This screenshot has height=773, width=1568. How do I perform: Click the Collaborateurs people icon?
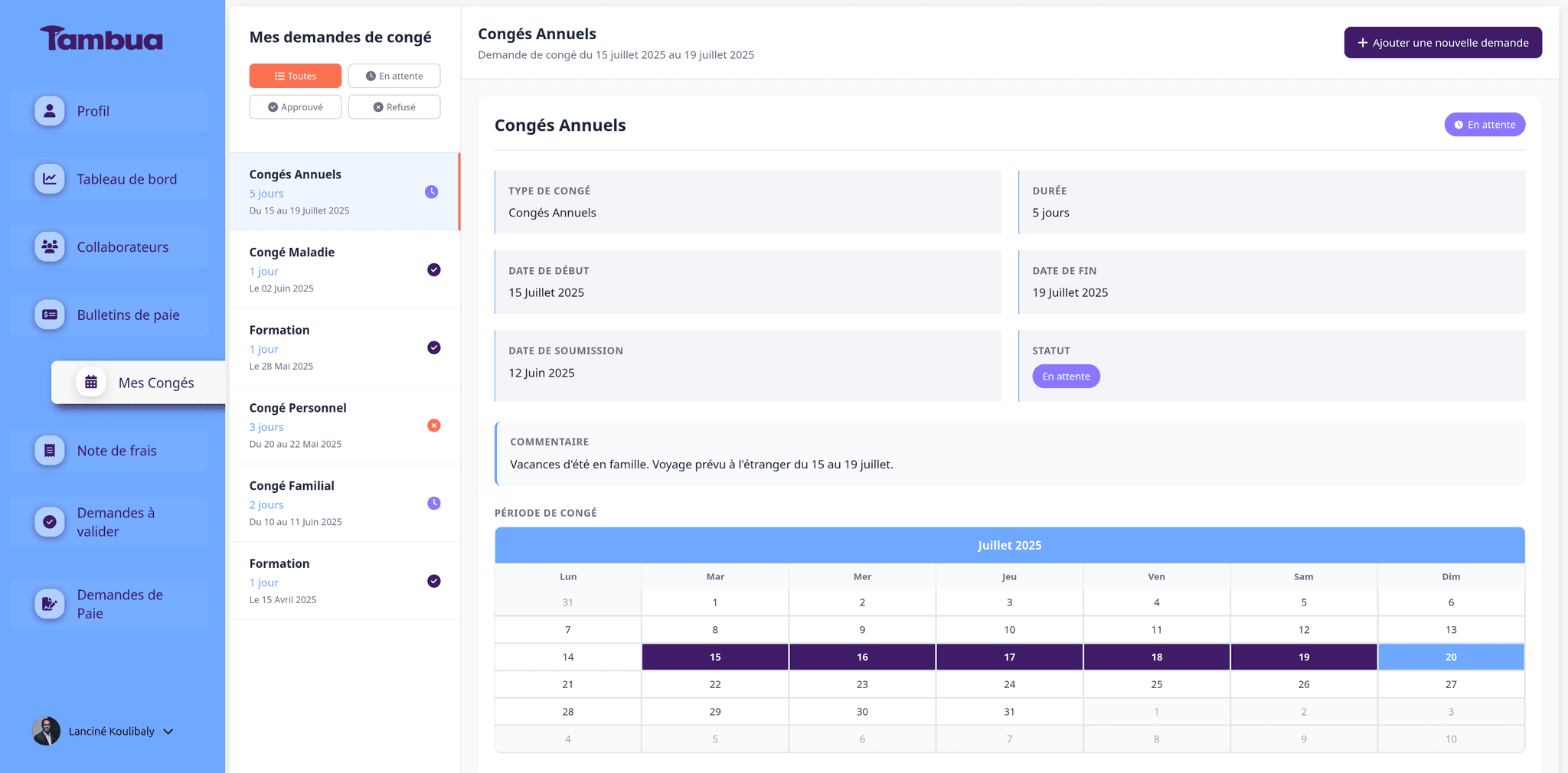(x=49, y=246)
